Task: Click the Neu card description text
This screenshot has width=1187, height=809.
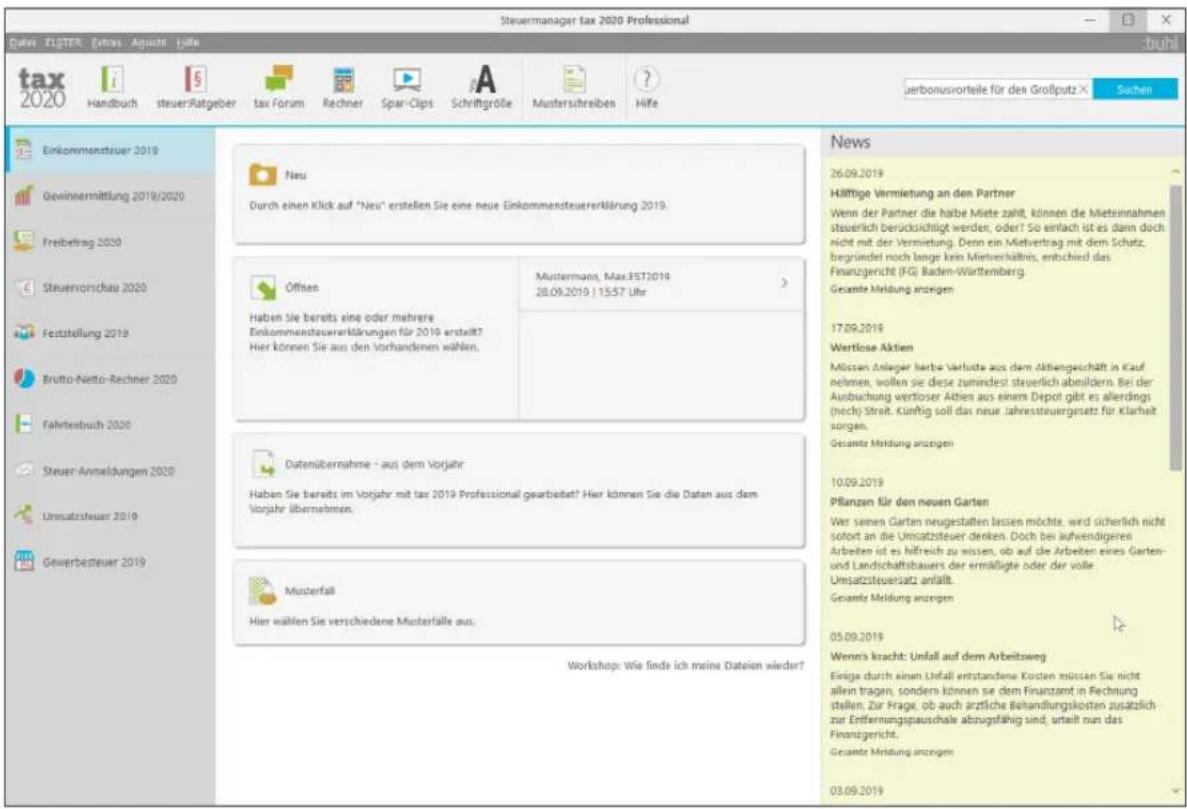Action: pos(458,206)
